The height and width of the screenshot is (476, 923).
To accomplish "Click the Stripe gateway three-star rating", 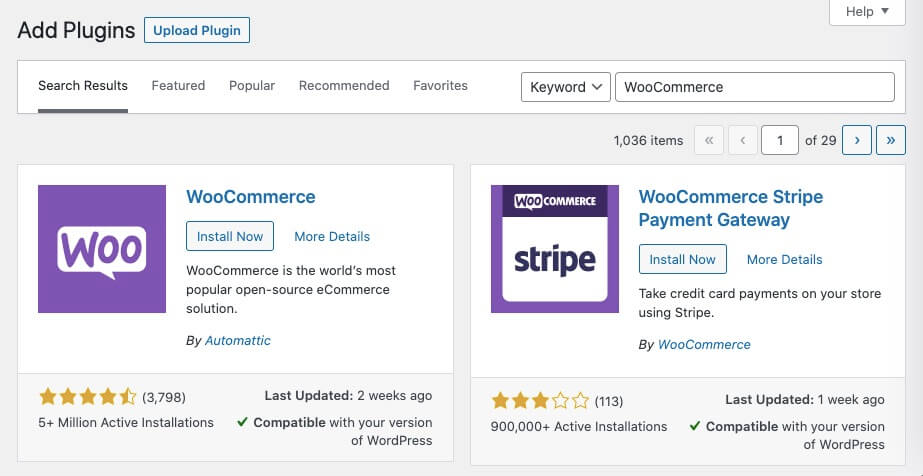I will tap(540, 401).
